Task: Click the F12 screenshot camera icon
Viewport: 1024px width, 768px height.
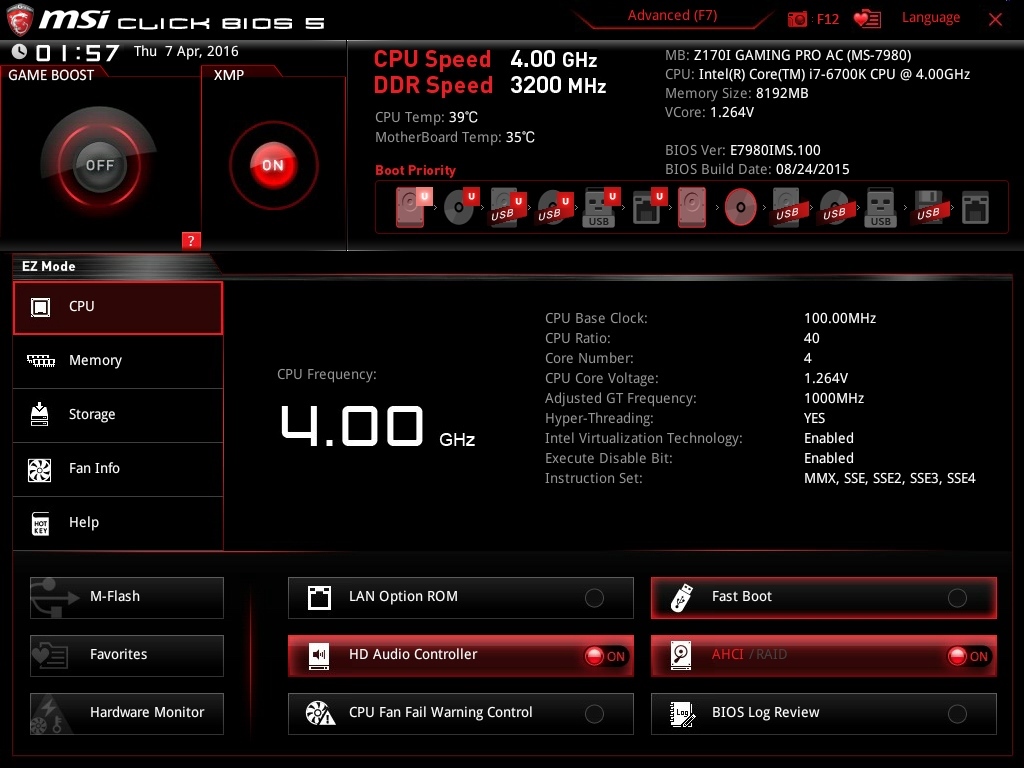Action: coord(797,19)
